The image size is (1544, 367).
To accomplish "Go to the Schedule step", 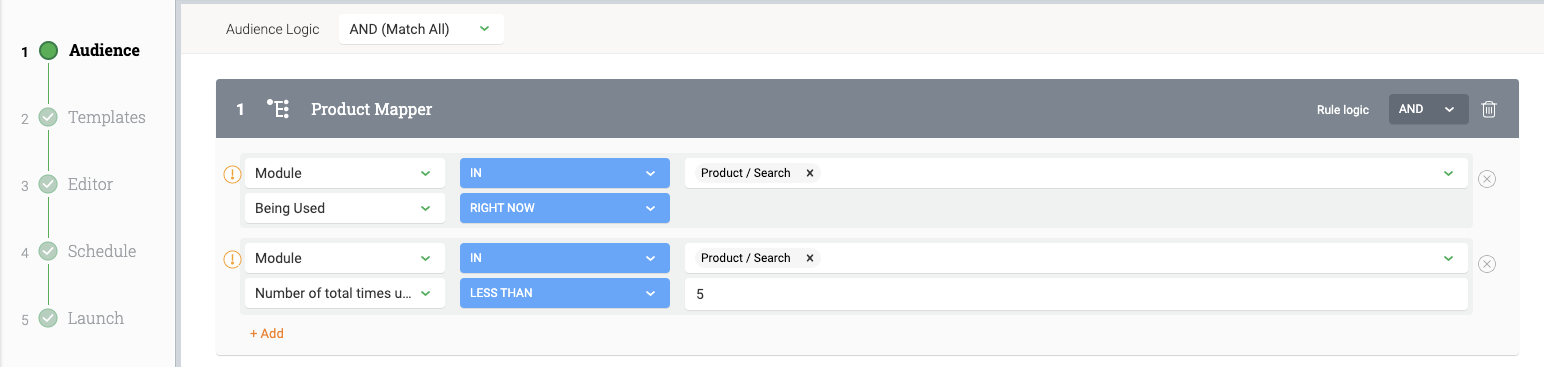I will (x=101, y=251).
